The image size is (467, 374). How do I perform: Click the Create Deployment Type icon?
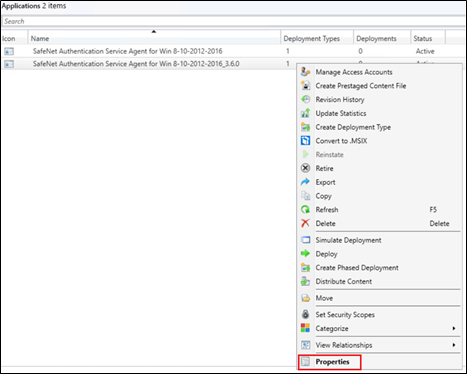coord(305,127)
